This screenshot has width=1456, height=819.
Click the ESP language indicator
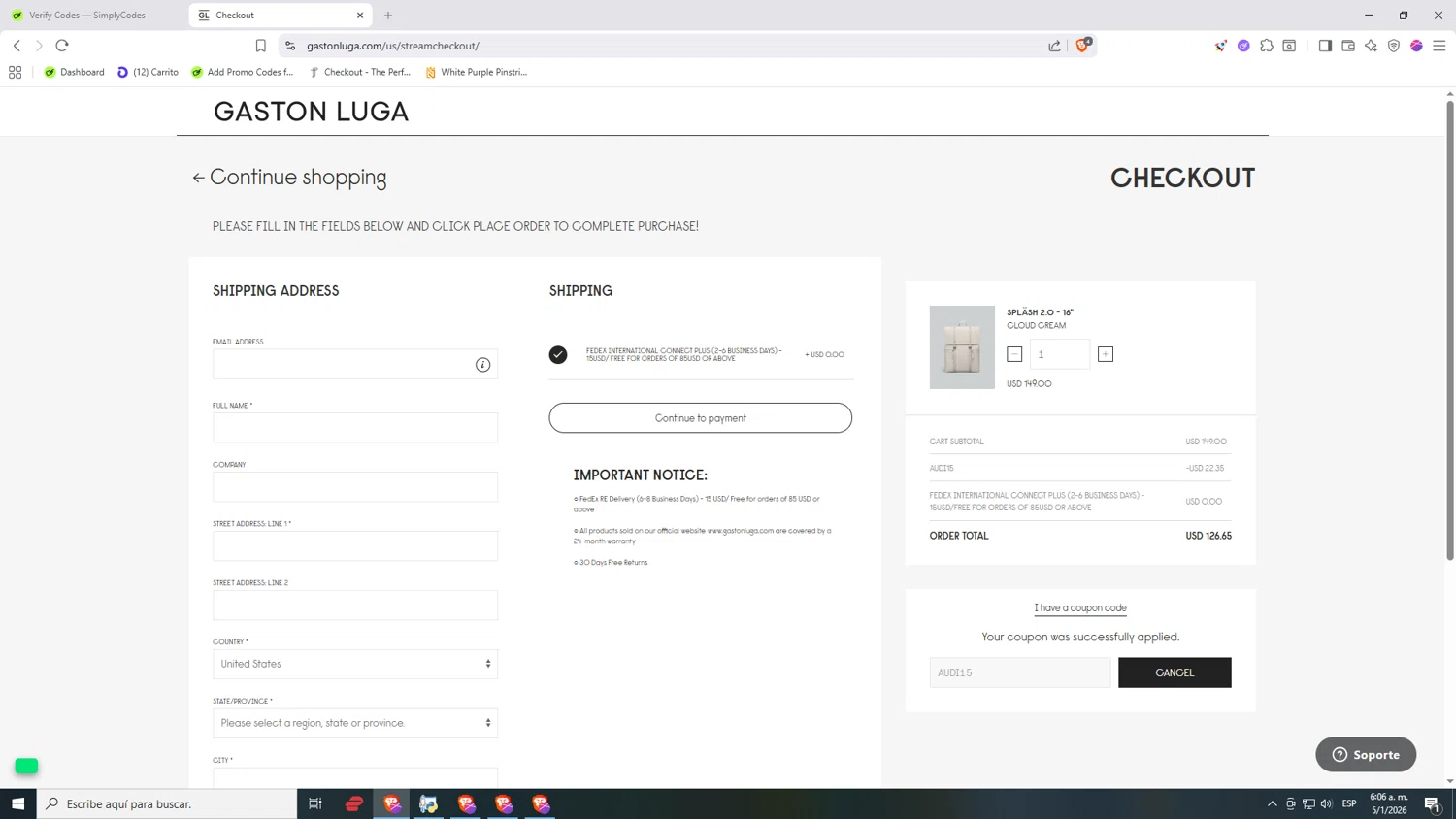[x=1349, y=803]
